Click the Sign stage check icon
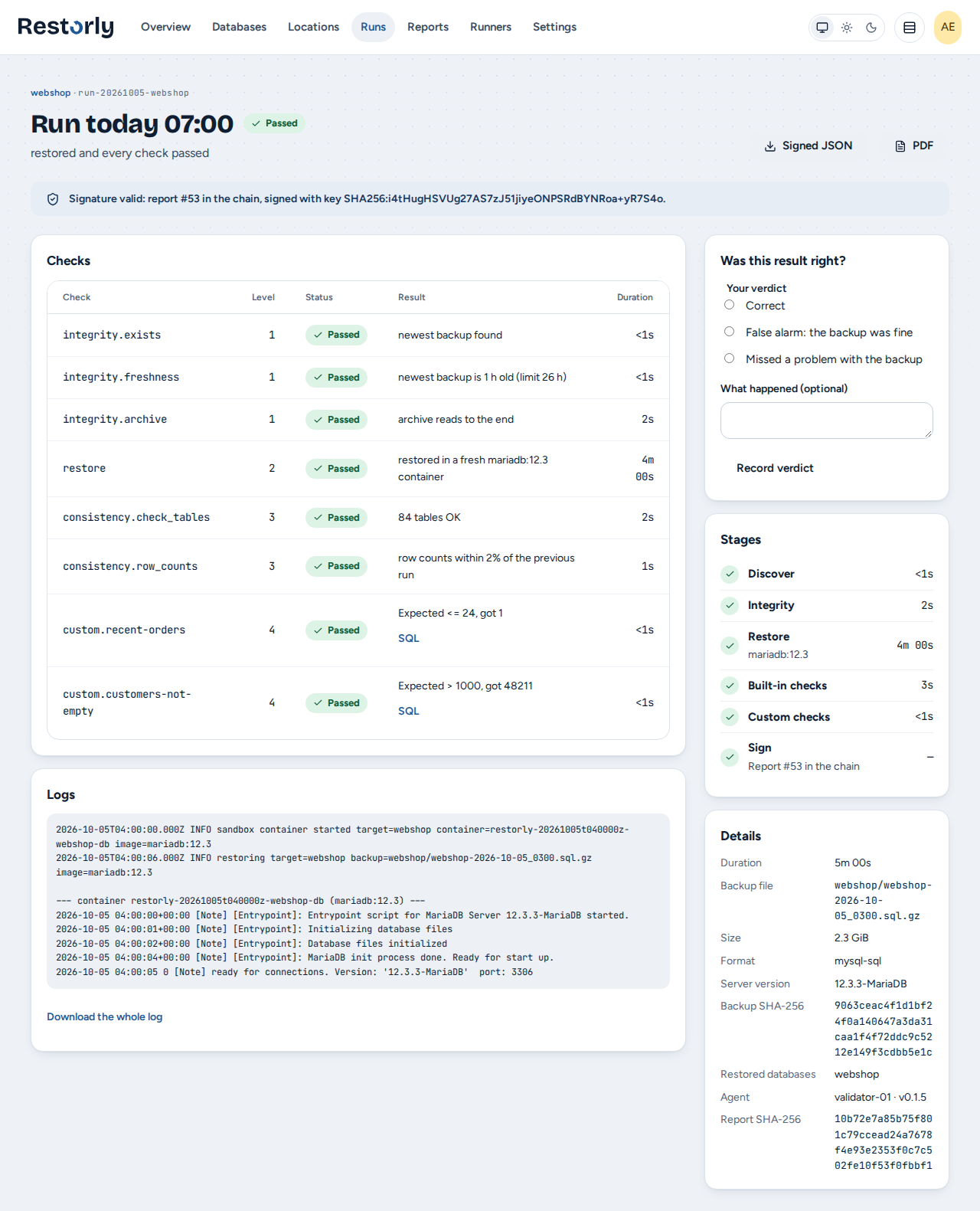980x1211 pixels. point(730,757)
